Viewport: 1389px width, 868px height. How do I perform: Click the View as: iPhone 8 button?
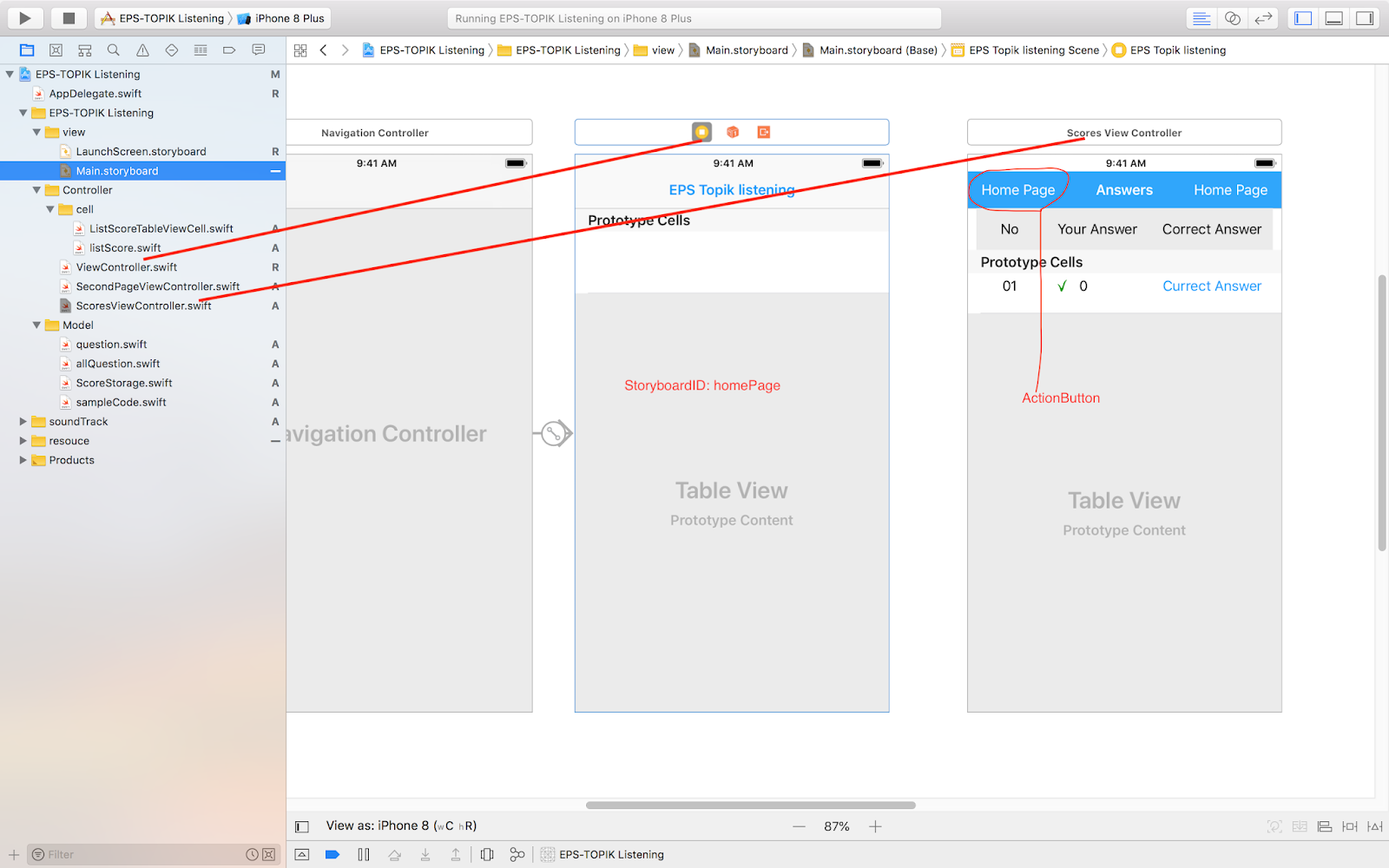coord(399,825)
